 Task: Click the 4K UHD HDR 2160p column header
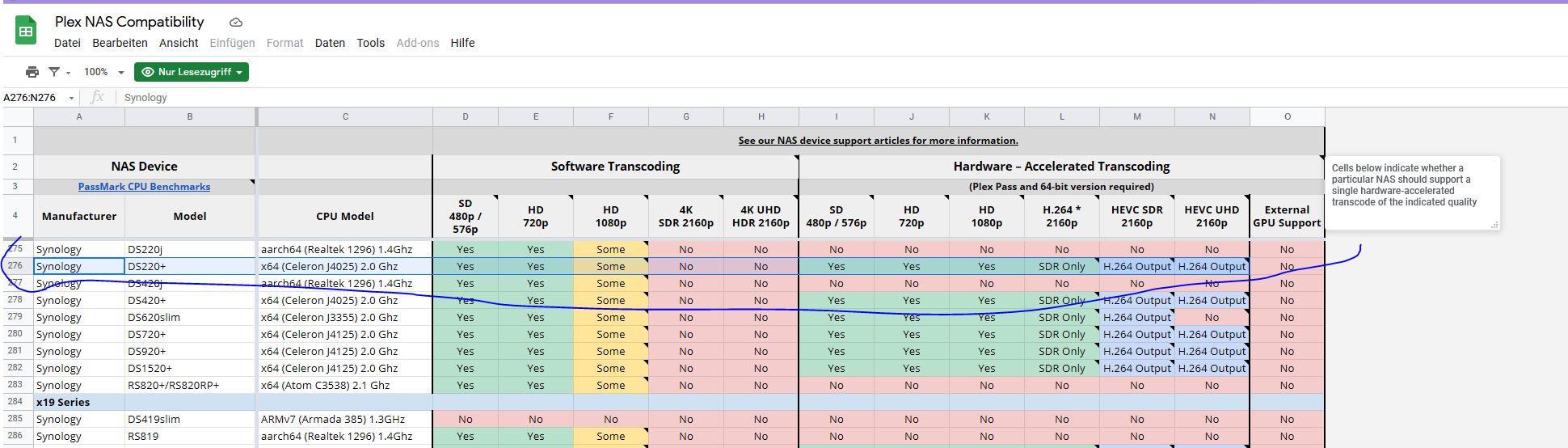(761, 216)
